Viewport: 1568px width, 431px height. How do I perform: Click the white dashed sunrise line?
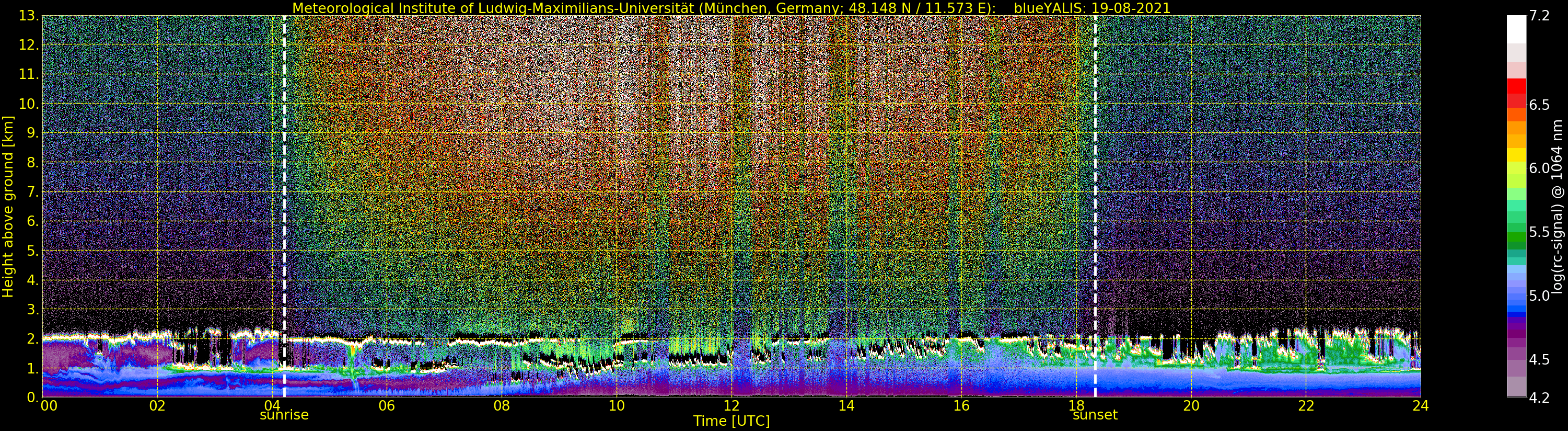point(284,183)
